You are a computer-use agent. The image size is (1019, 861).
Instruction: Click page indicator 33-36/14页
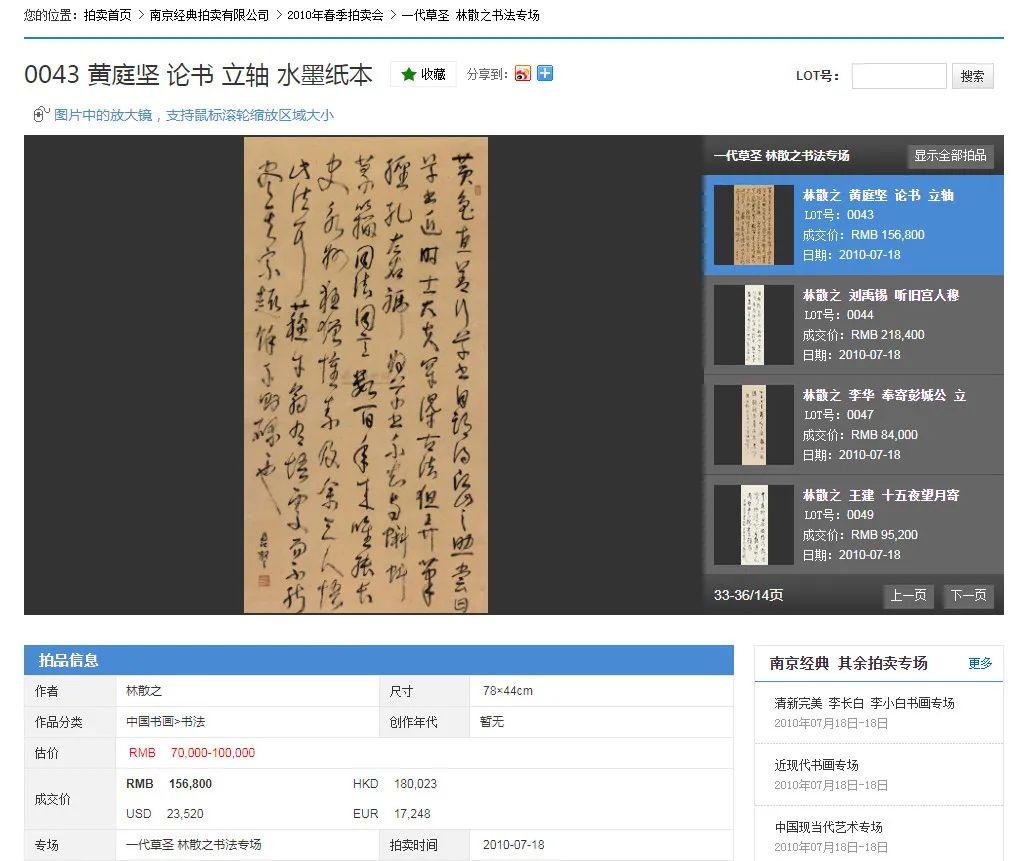[748, 595]
